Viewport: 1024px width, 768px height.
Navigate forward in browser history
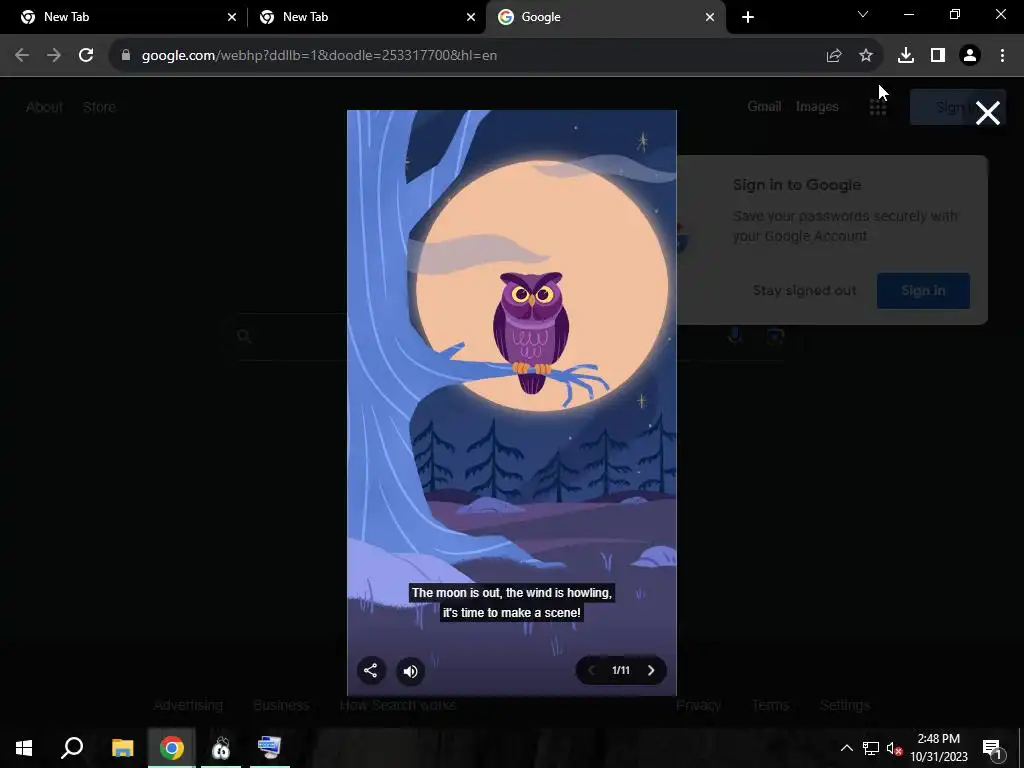click(54, 56)
